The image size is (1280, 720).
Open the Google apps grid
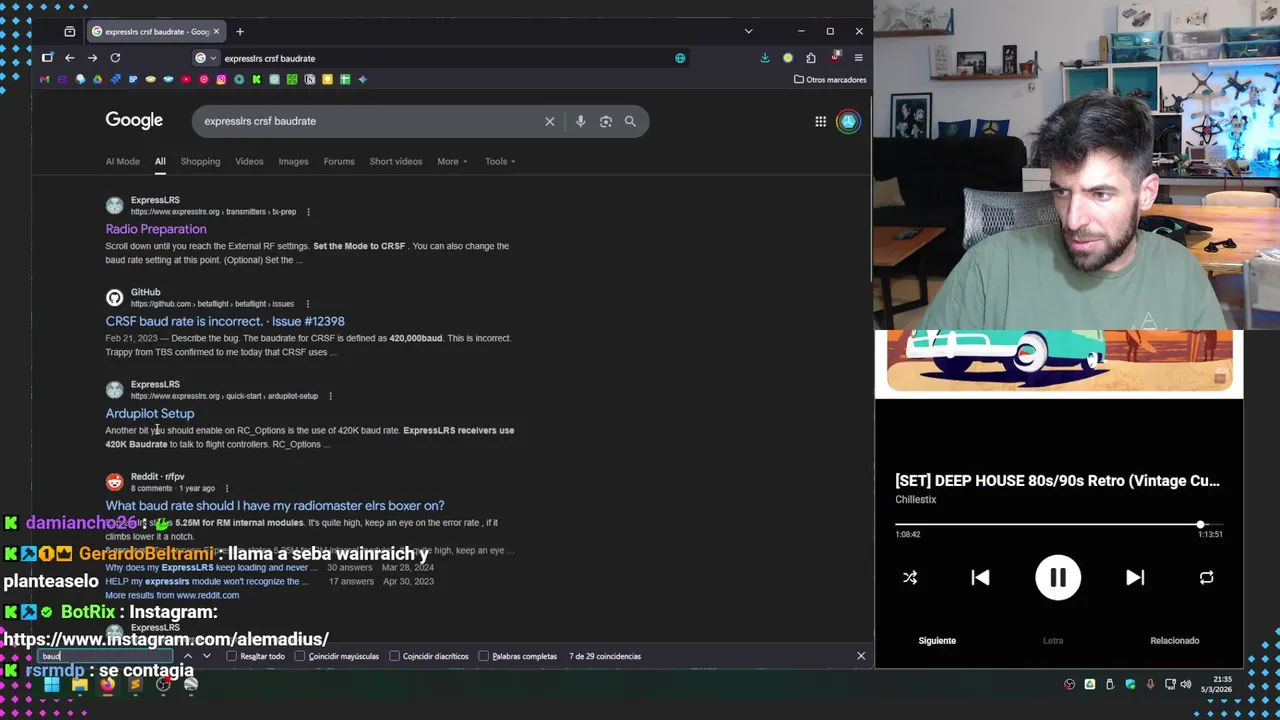click(x=820, y=121)
